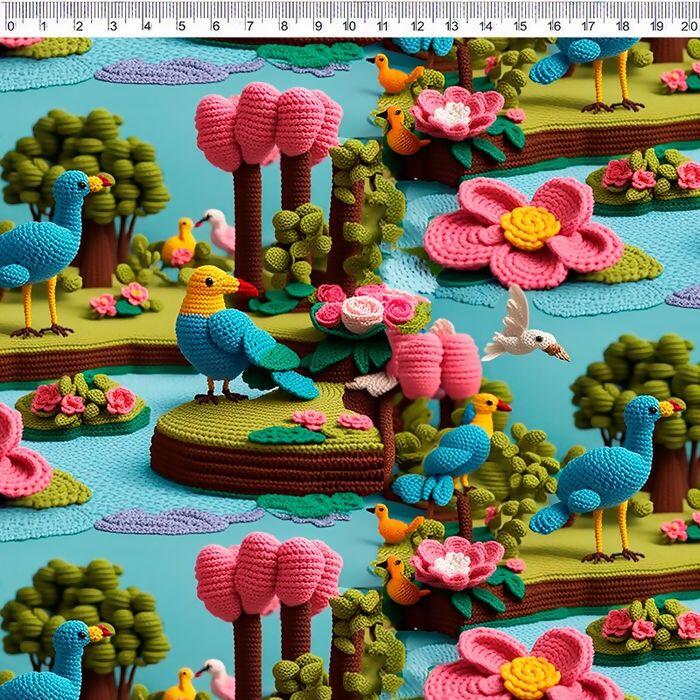Click the 16 mark on the ruler
Image resolution: width=700 pixels, height=700 pixels.
(553, 24)
